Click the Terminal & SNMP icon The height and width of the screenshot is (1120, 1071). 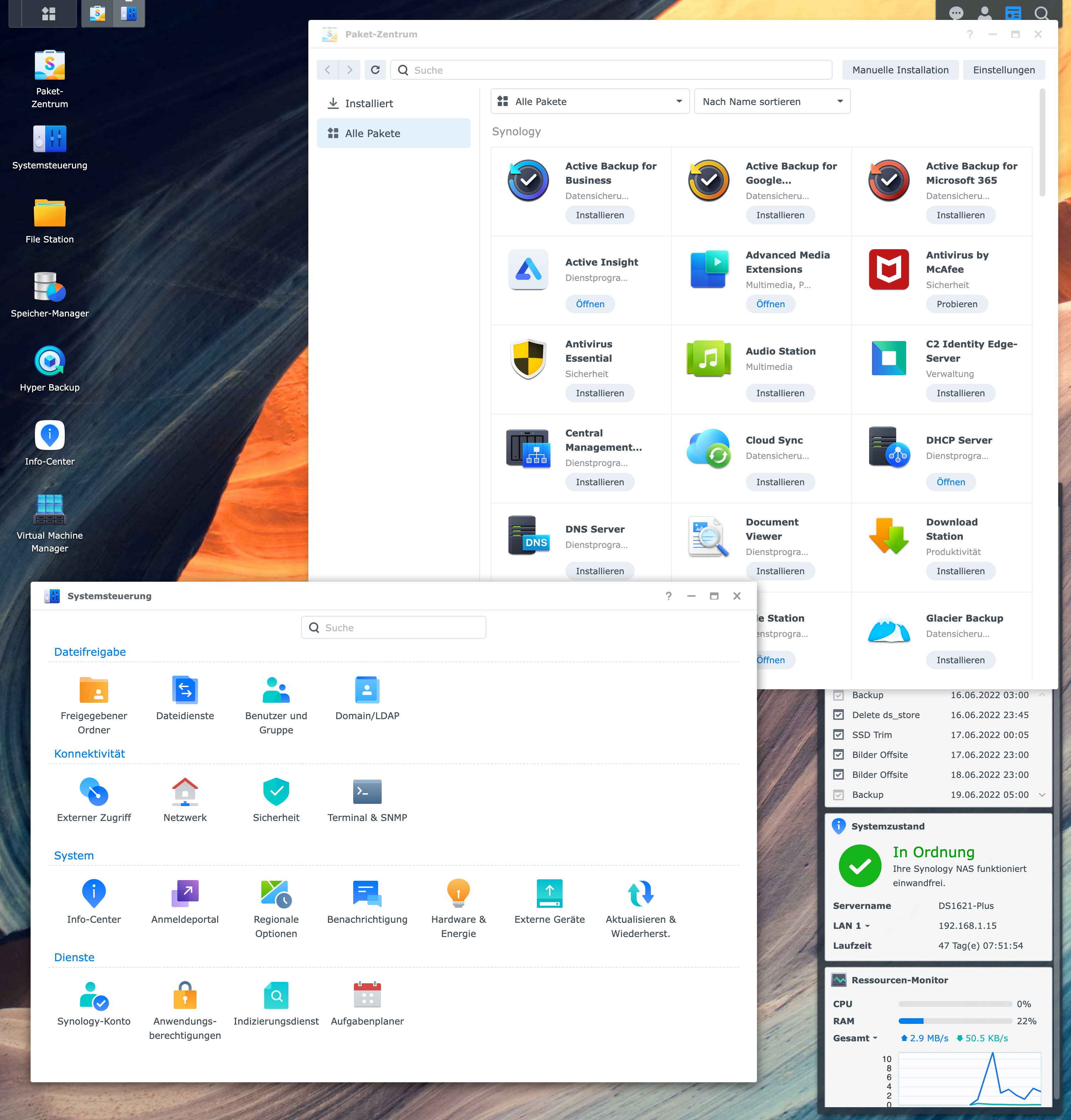click(x=367, y=792)
